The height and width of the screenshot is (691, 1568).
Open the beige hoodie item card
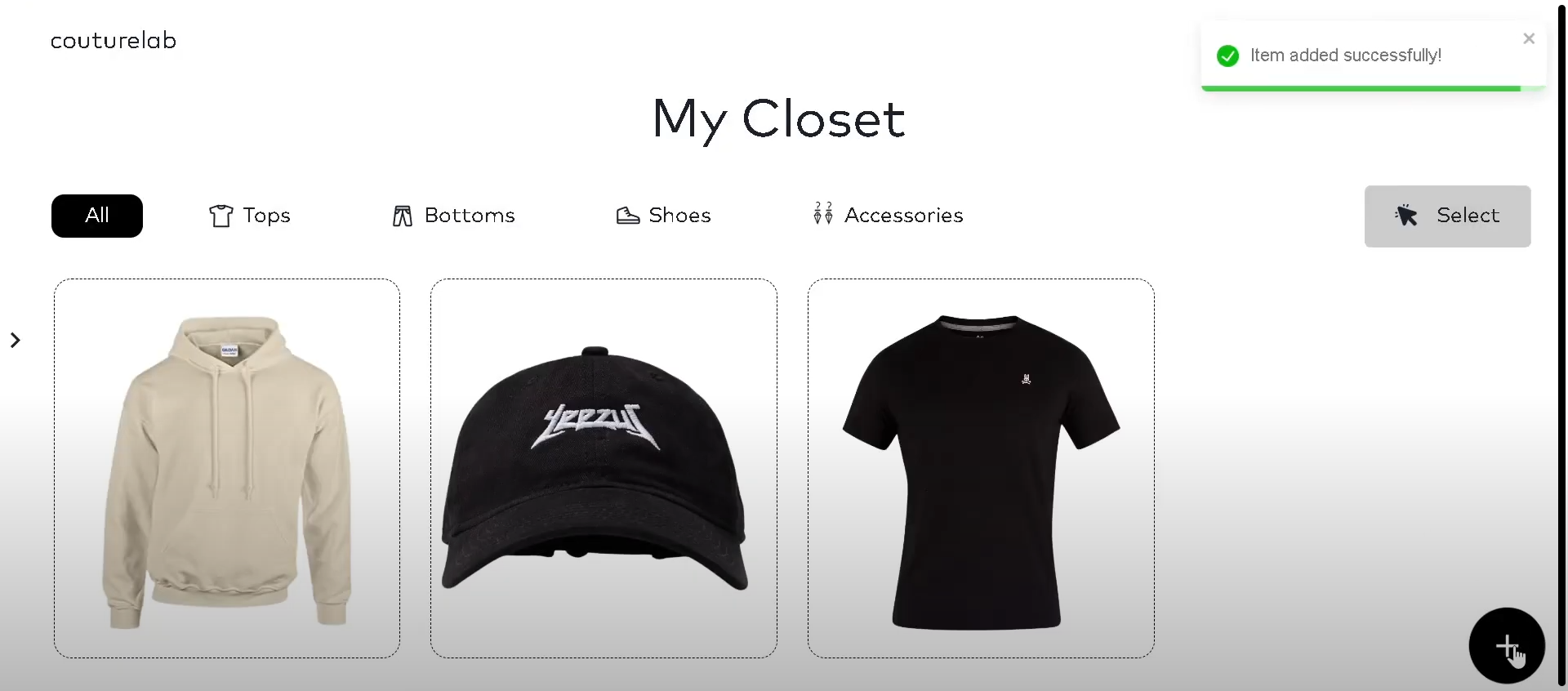227,468
